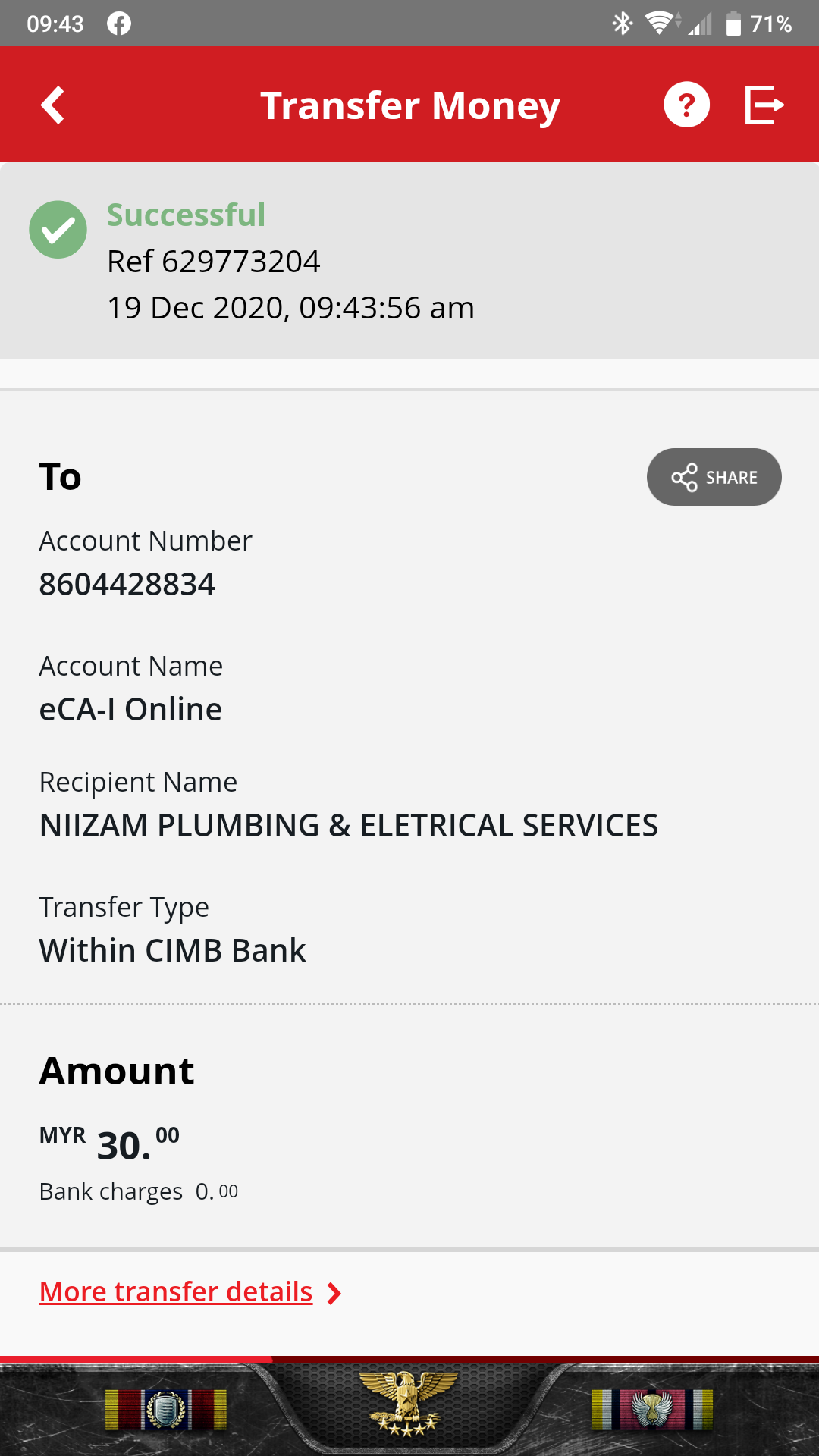Open help via the question mark icon
The height and width of the screenshot is (1456, 819).
tap(686, 105)
